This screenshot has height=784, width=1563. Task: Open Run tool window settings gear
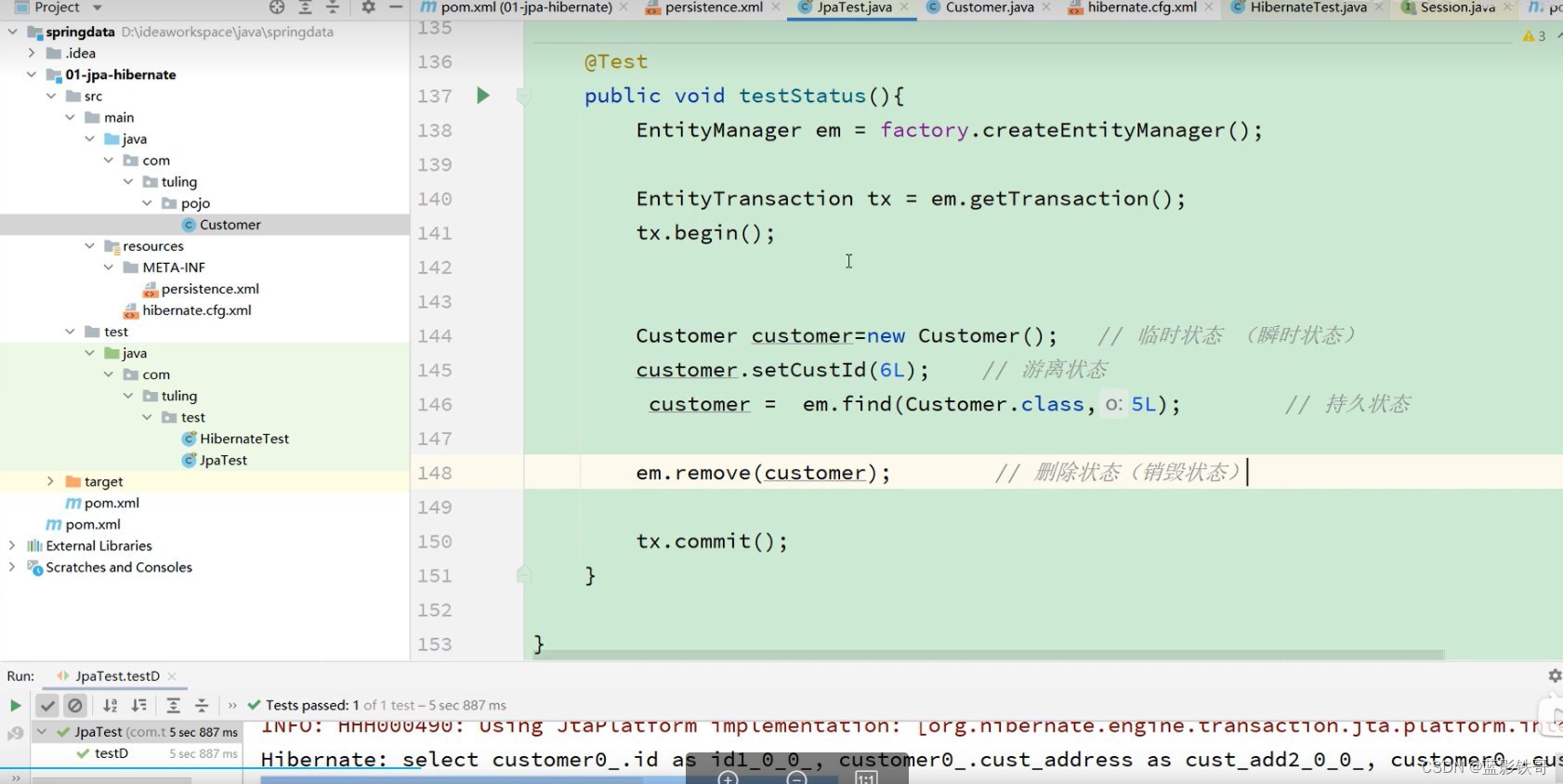click(1555, 676)
